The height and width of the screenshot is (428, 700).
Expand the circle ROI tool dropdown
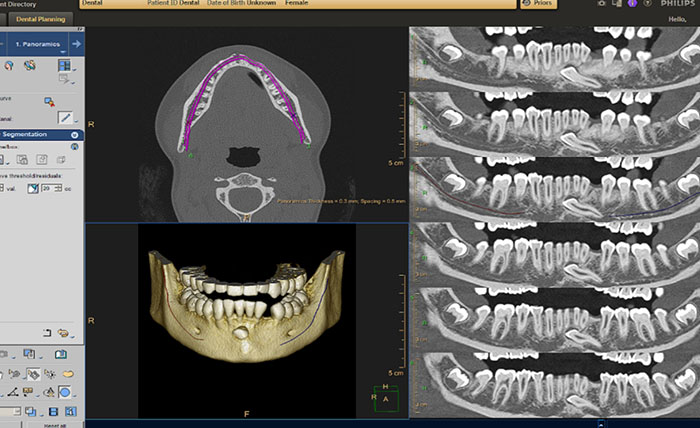coord(74,395)
